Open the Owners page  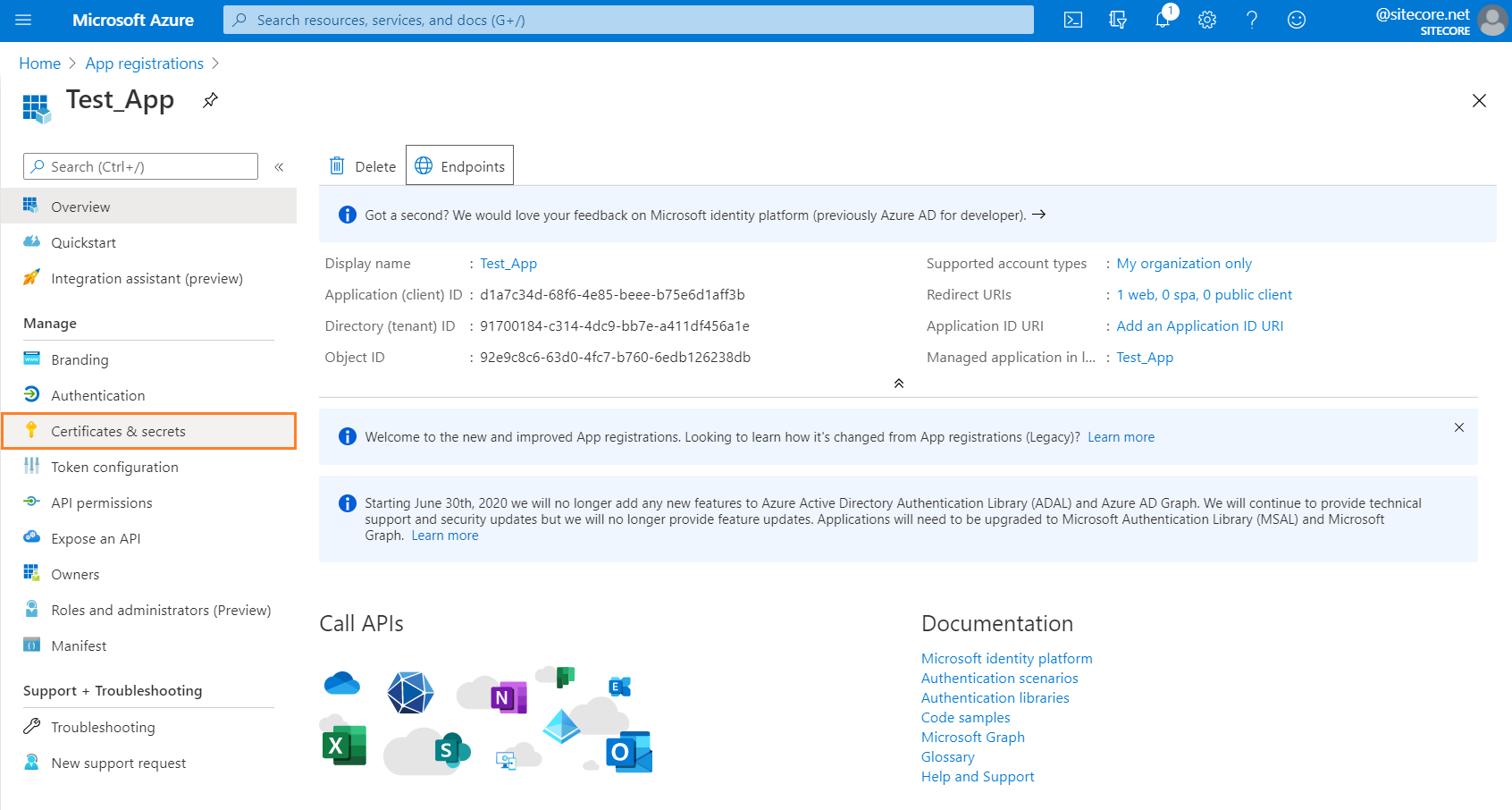click(x=148, y=574)
